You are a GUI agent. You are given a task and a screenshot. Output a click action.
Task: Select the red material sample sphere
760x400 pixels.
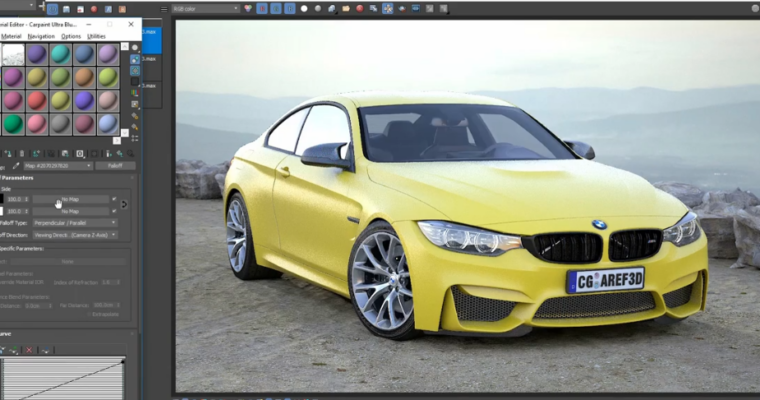coord(37,101)
